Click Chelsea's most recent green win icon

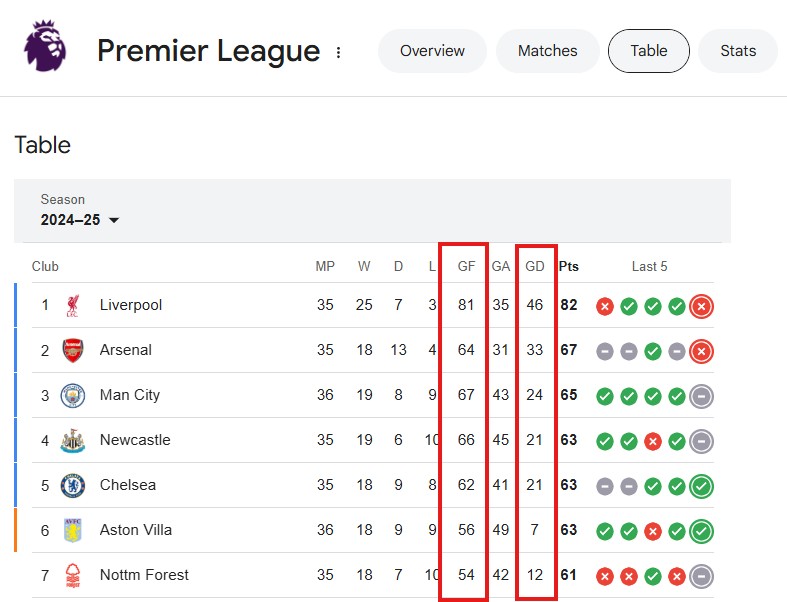pos(701,486)
